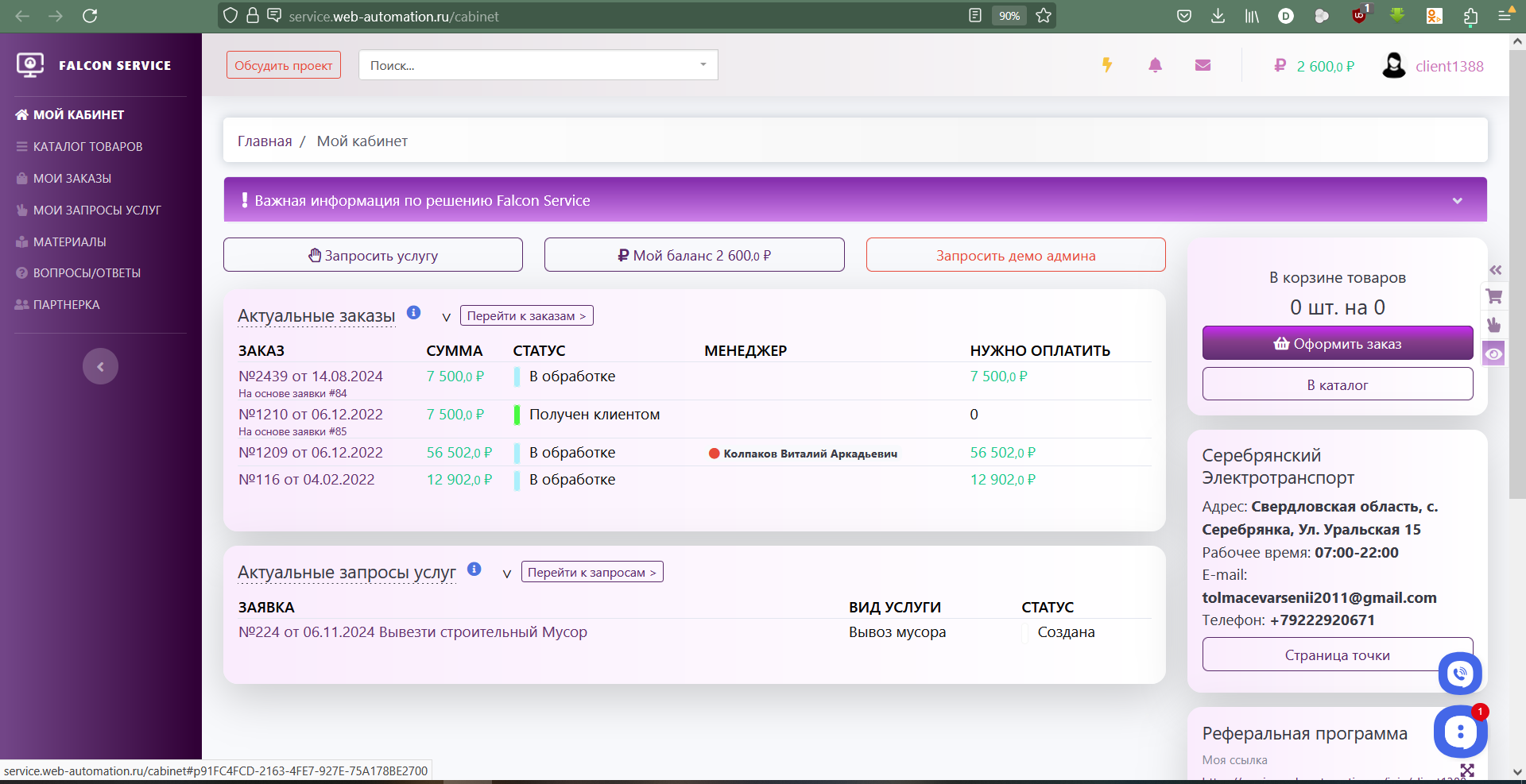Collapse the Актуальные запросы услуг section
This screenshot has height=784, width=1526.
pyautogui.click(x=506, y=574)
